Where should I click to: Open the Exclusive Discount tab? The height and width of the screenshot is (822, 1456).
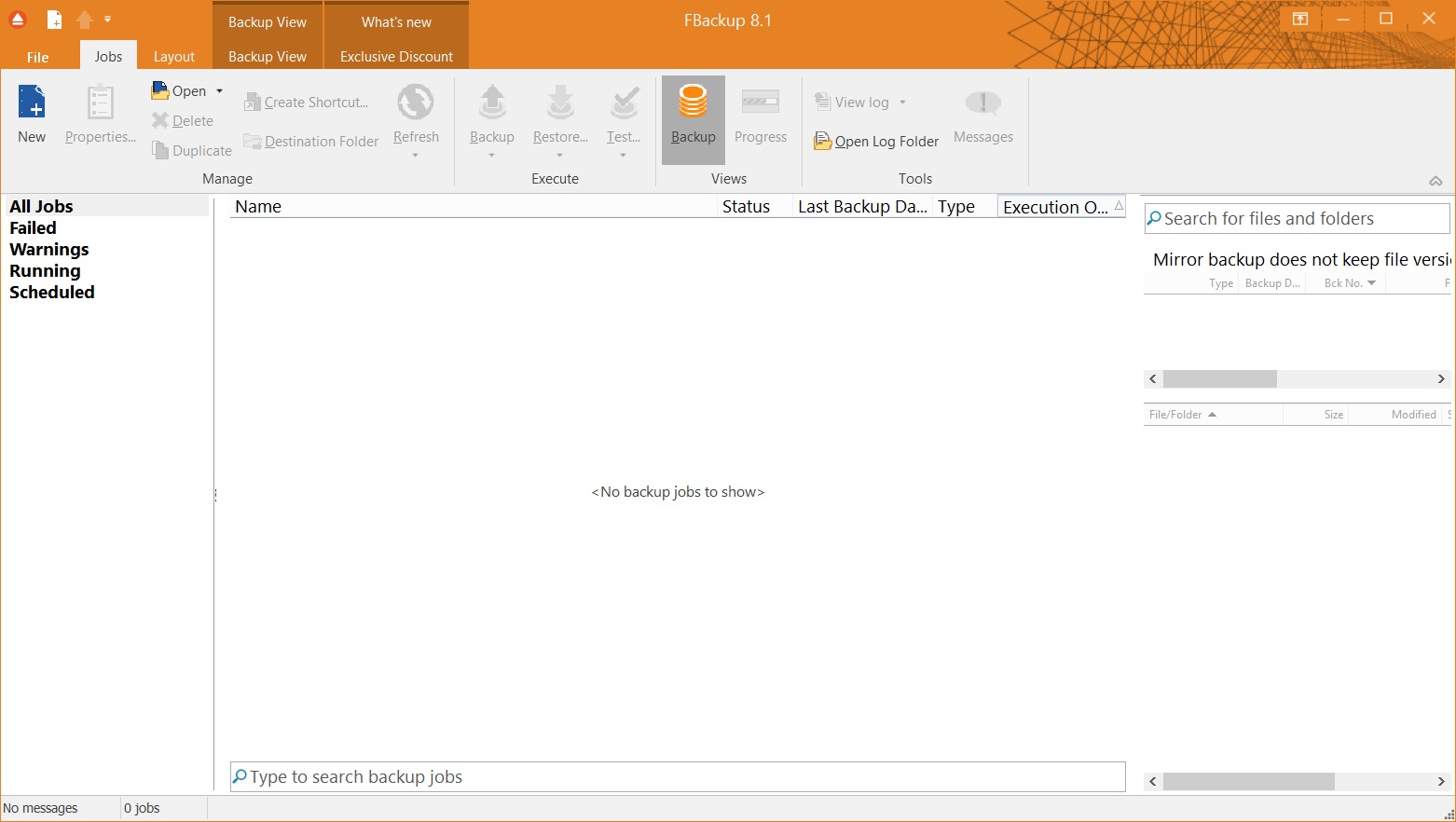click(x=396, y=57)
